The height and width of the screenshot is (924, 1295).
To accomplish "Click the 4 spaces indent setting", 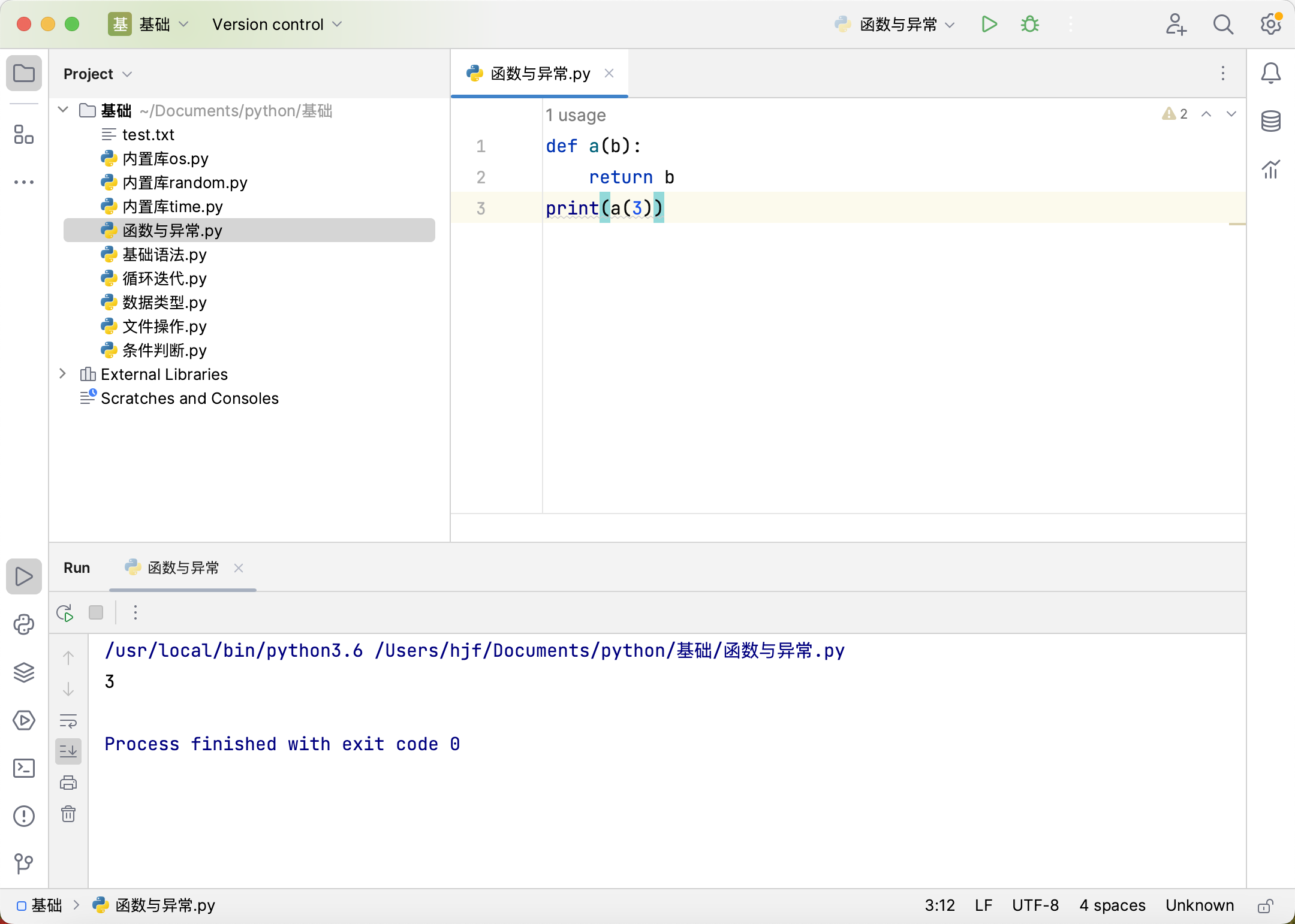I will pyautogui.click(x=1112, y=905).
